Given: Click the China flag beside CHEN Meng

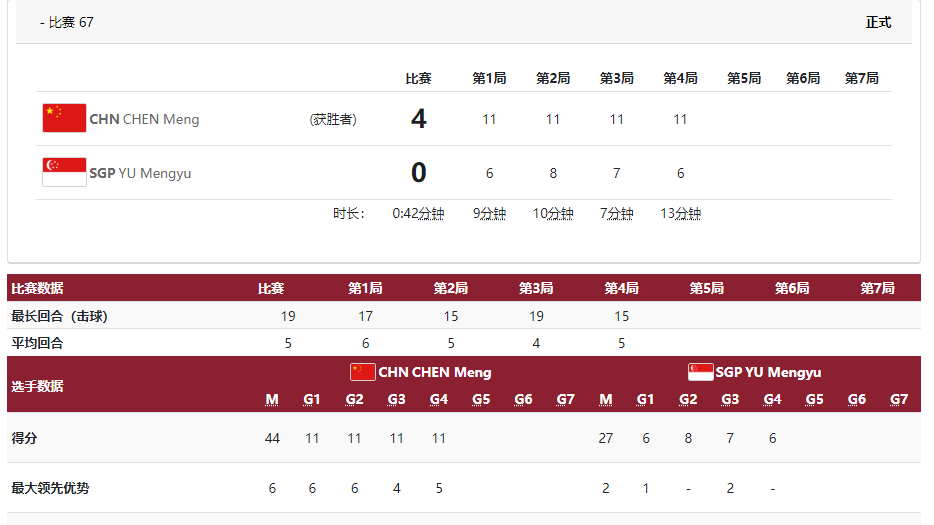Looking at the screenshot, I should click(x=64, y=118).
